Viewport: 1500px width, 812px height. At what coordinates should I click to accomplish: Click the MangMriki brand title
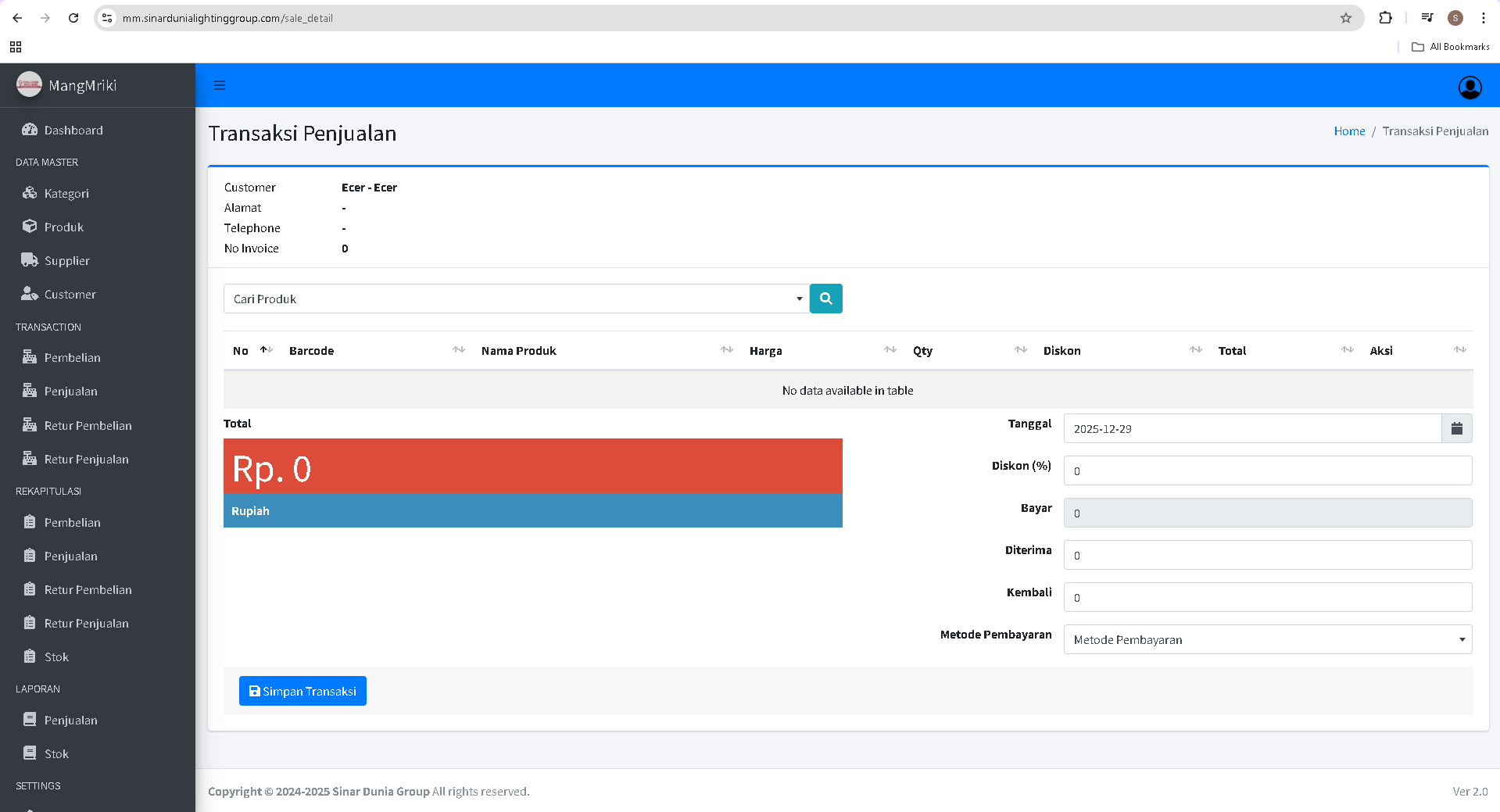tap(82, 85)
